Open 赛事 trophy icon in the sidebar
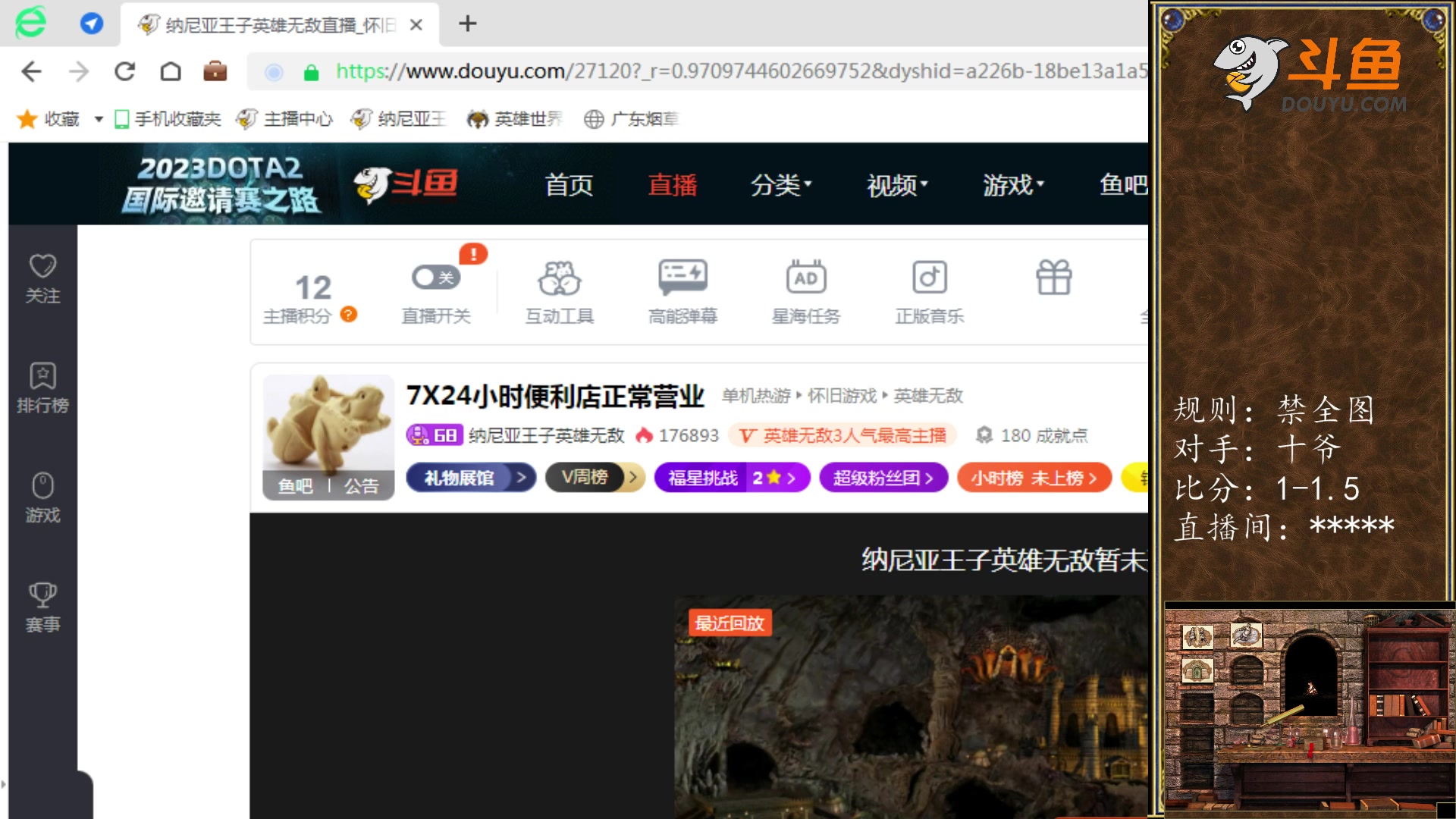Viewport: 1456px width, 819px height. tap(42, 607)
